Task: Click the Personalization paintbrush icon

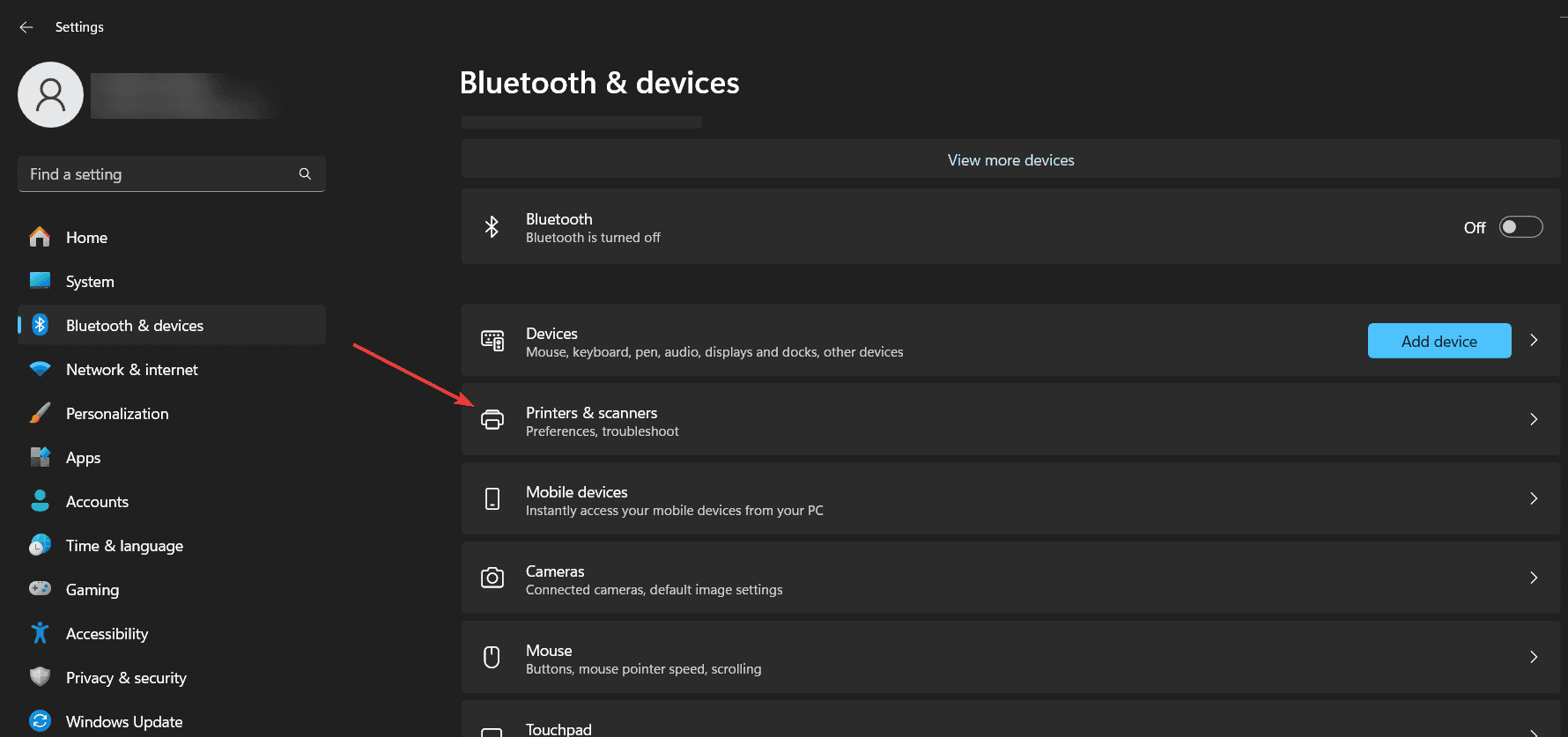Action: (40, 413)
